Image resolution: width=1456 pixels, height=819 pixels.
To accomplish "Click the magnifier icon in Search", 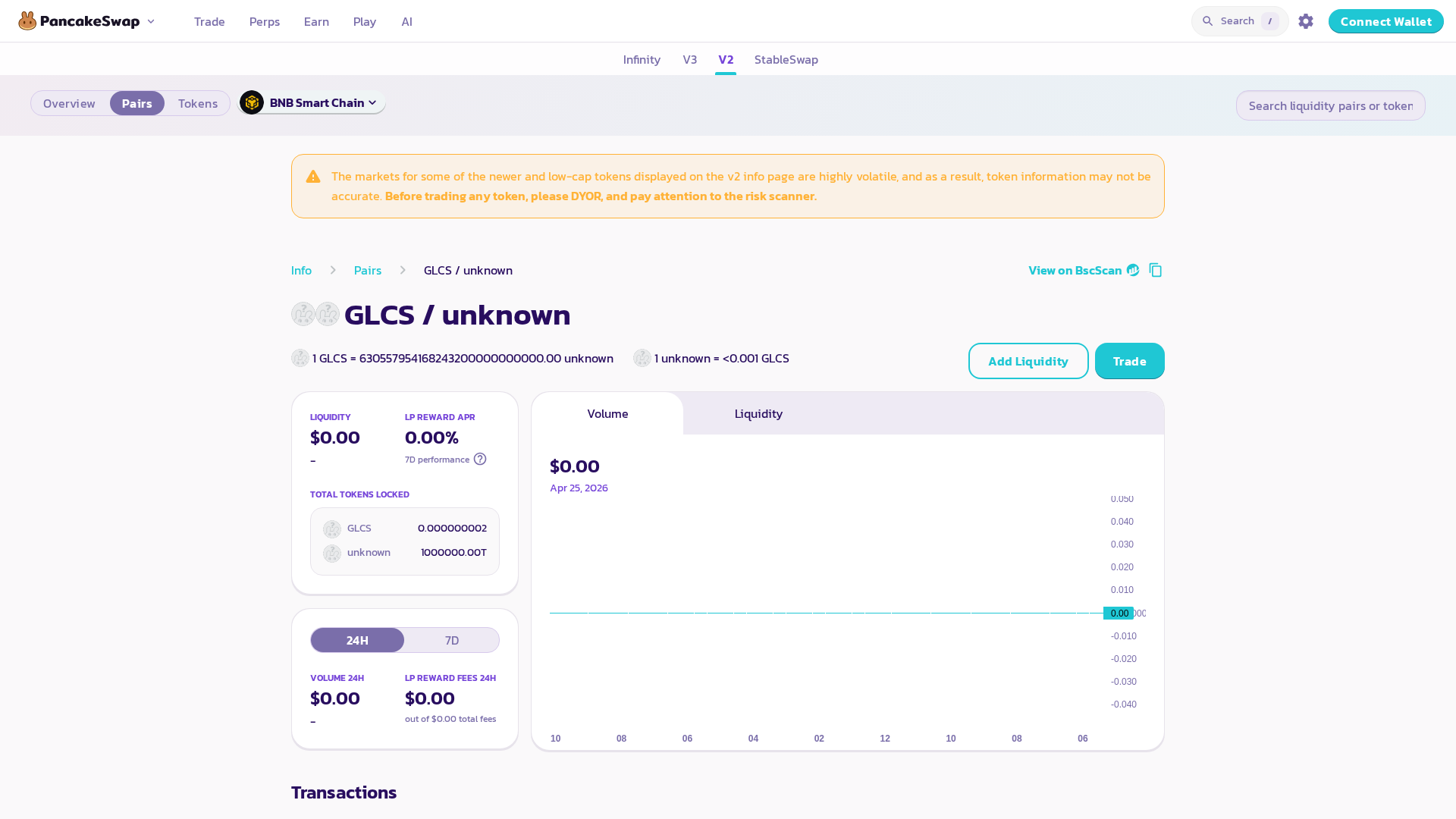I will (x=1208, y=21).
